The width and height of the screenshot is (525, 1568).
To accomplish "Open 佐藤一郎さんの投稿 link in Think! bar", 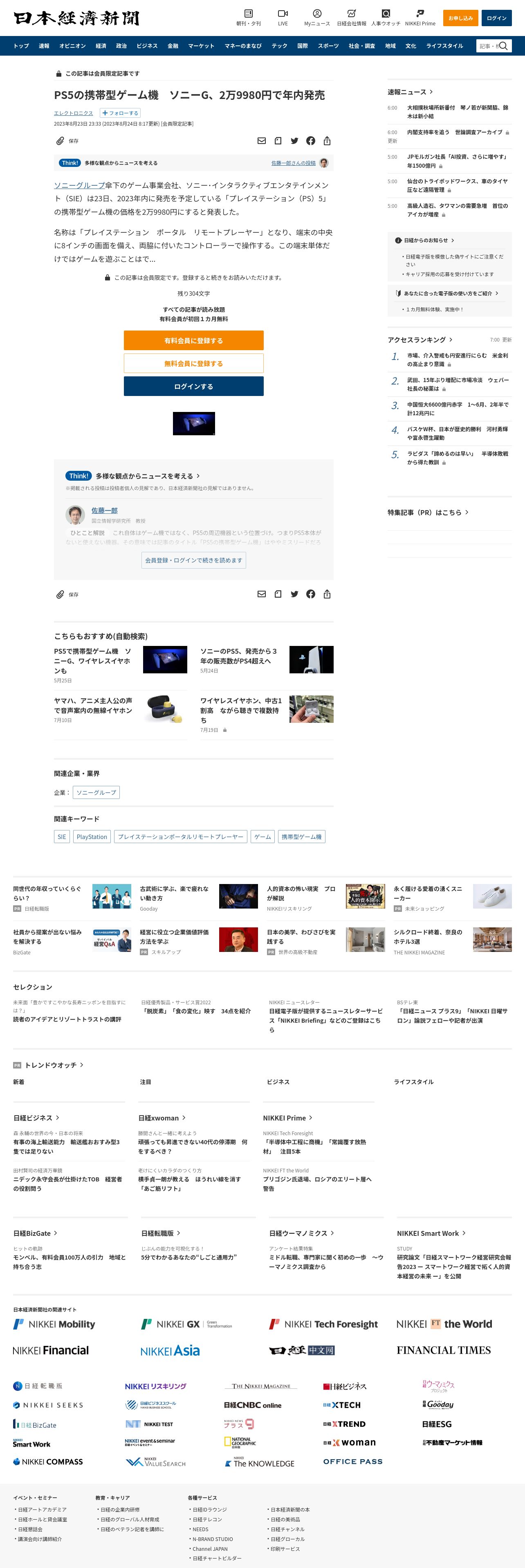I will coord(293,163).
